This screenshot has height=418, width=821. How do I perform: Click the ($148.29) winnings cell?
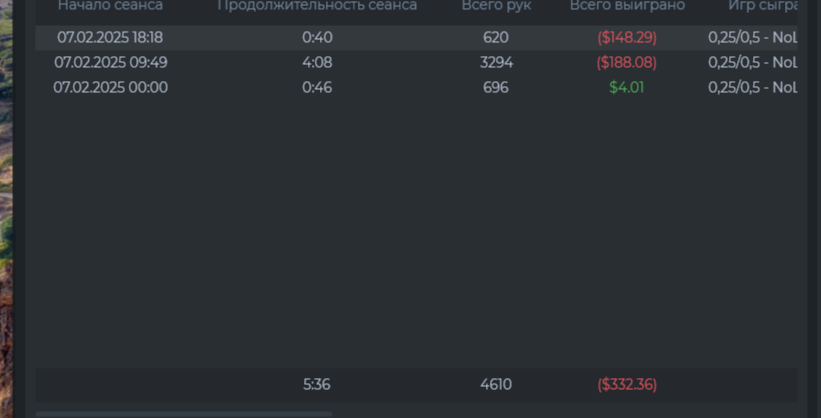click(627, 38)
